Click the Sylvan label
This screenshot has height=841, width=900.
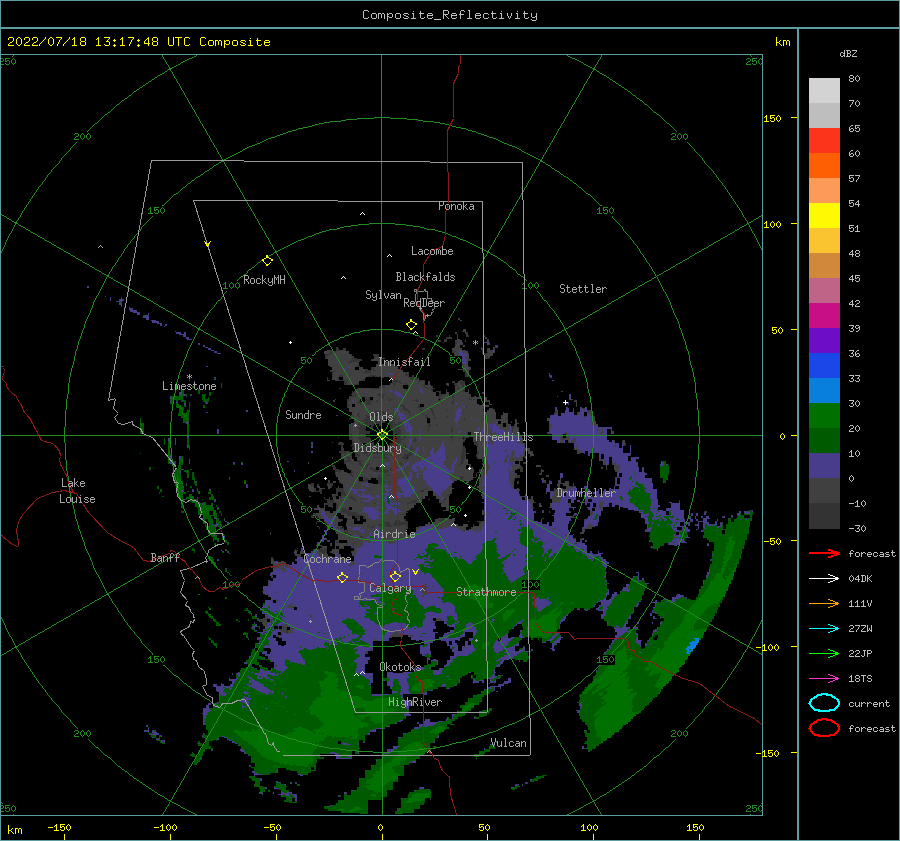pyautogui.click(x=383, y=295)
